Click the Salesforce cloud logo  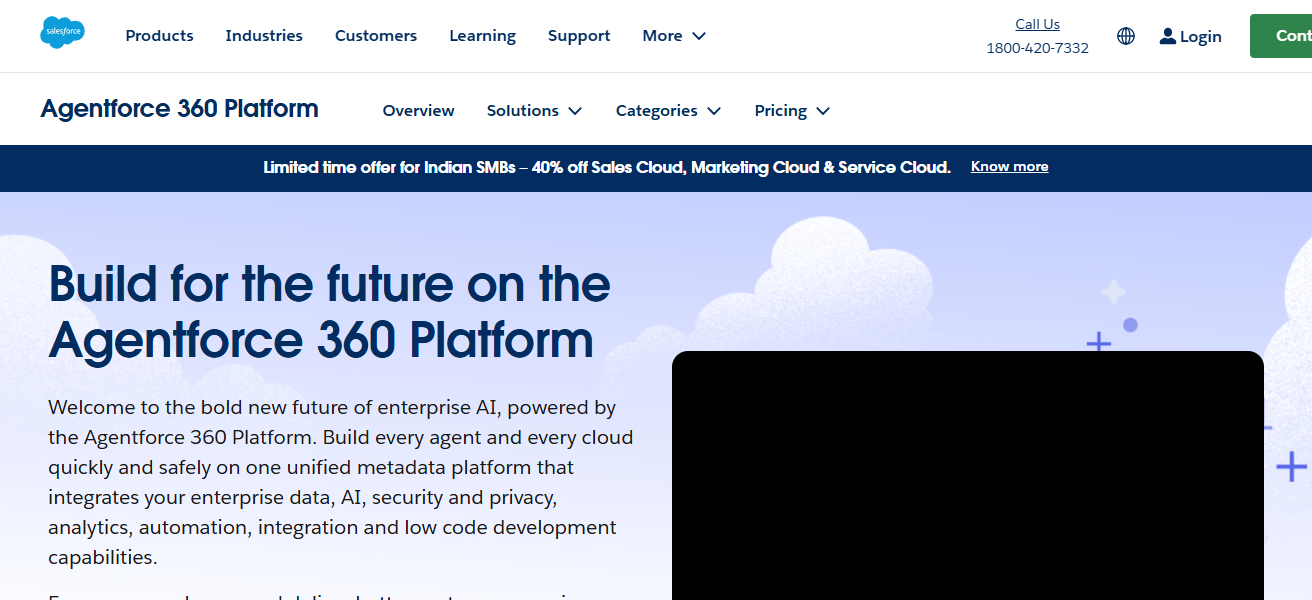[x=62, y=32]
